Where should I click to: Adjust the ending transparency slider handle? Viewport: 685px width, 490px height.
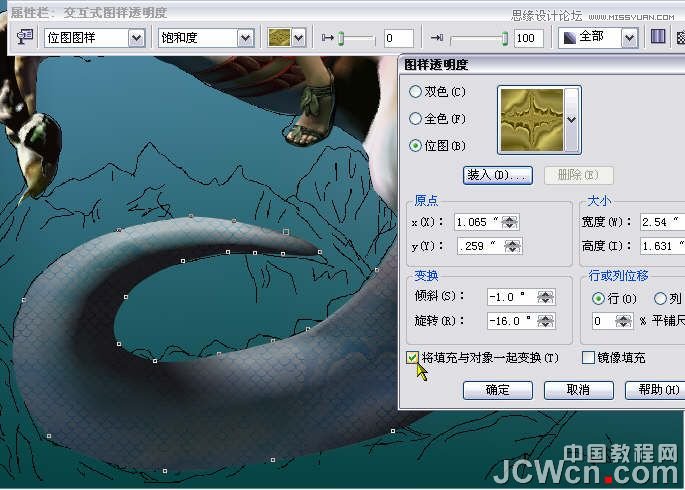coord(505,38)
